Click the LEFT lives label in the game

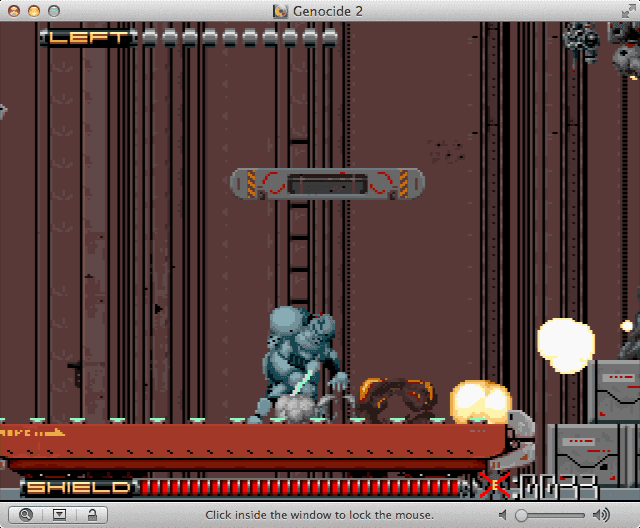(x=89, y=38)
